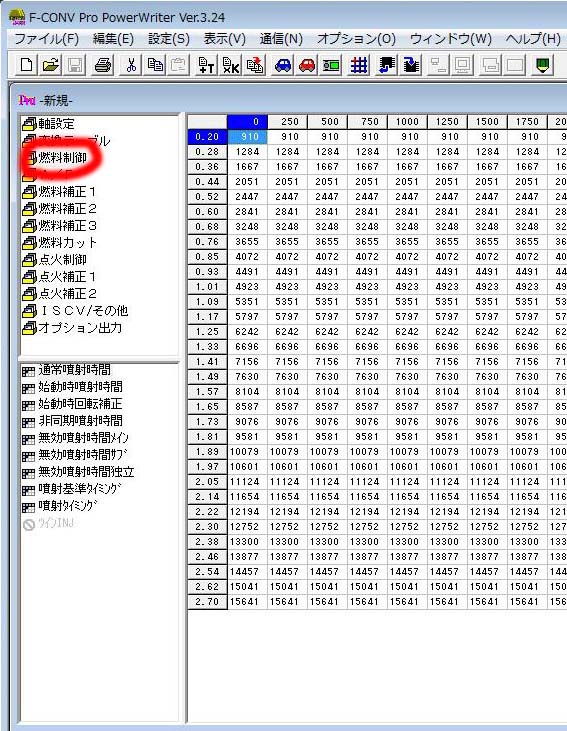This screenshot has width=567, height=731.
Task: Open the 通信(N) menu
Action: [281, 39]
